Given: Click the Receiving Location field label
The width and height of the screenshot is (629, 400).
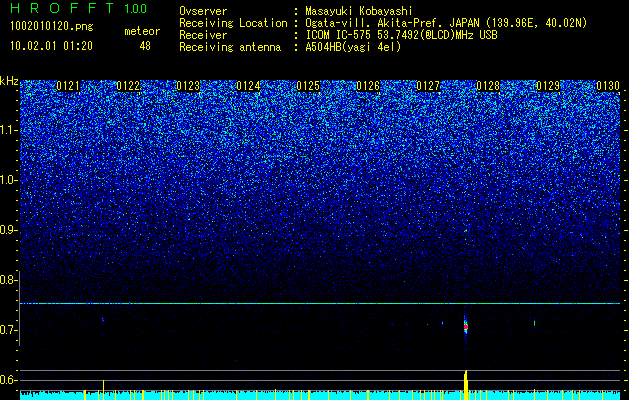Looking at the screenshot, I should [233, 23].
